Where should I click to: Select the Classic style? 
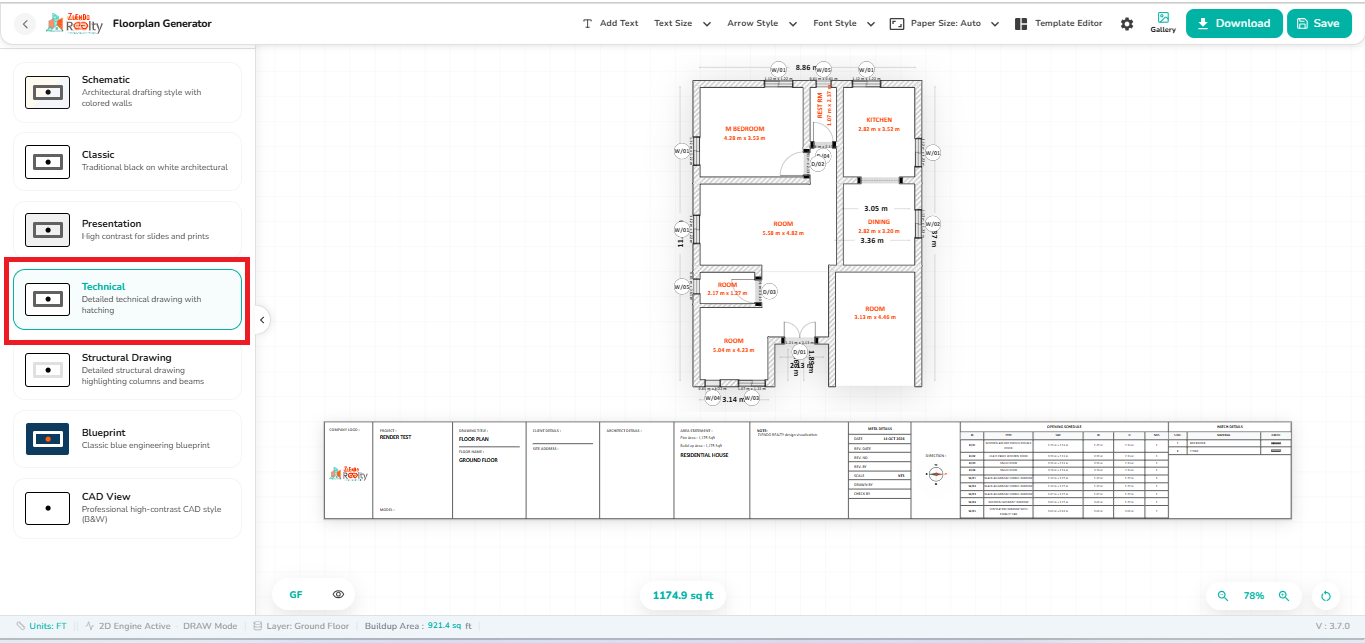[127, 161]
